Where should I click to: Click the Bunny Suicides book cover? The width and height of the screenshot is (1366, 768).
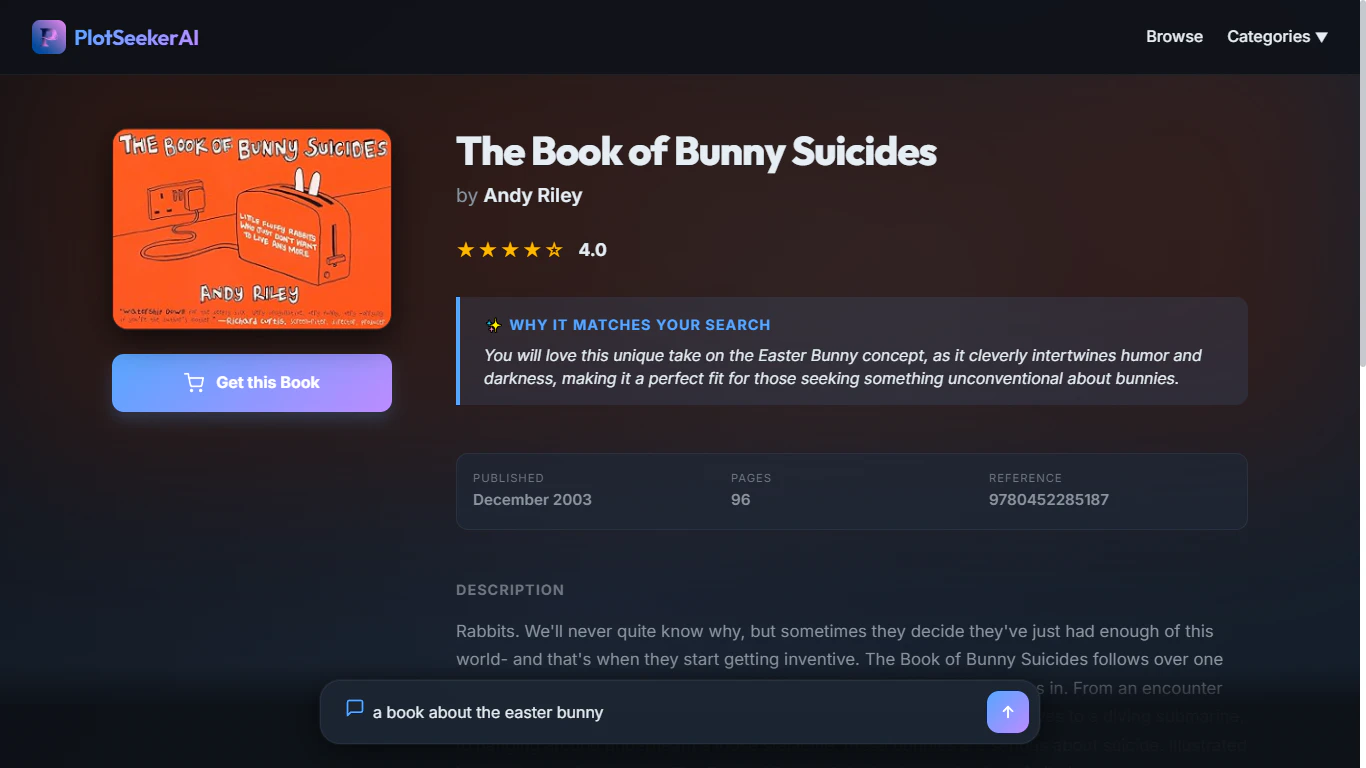(x=252, y=228)
